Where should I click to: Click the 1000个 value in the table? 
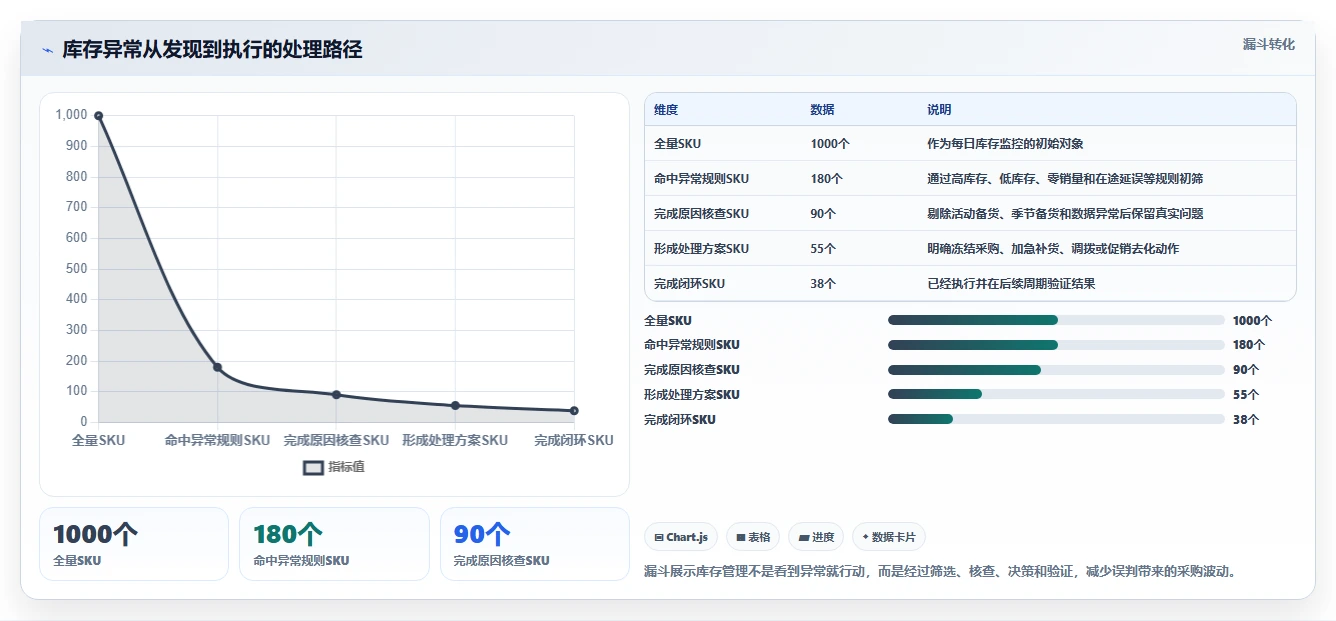[x=830, y=144]
